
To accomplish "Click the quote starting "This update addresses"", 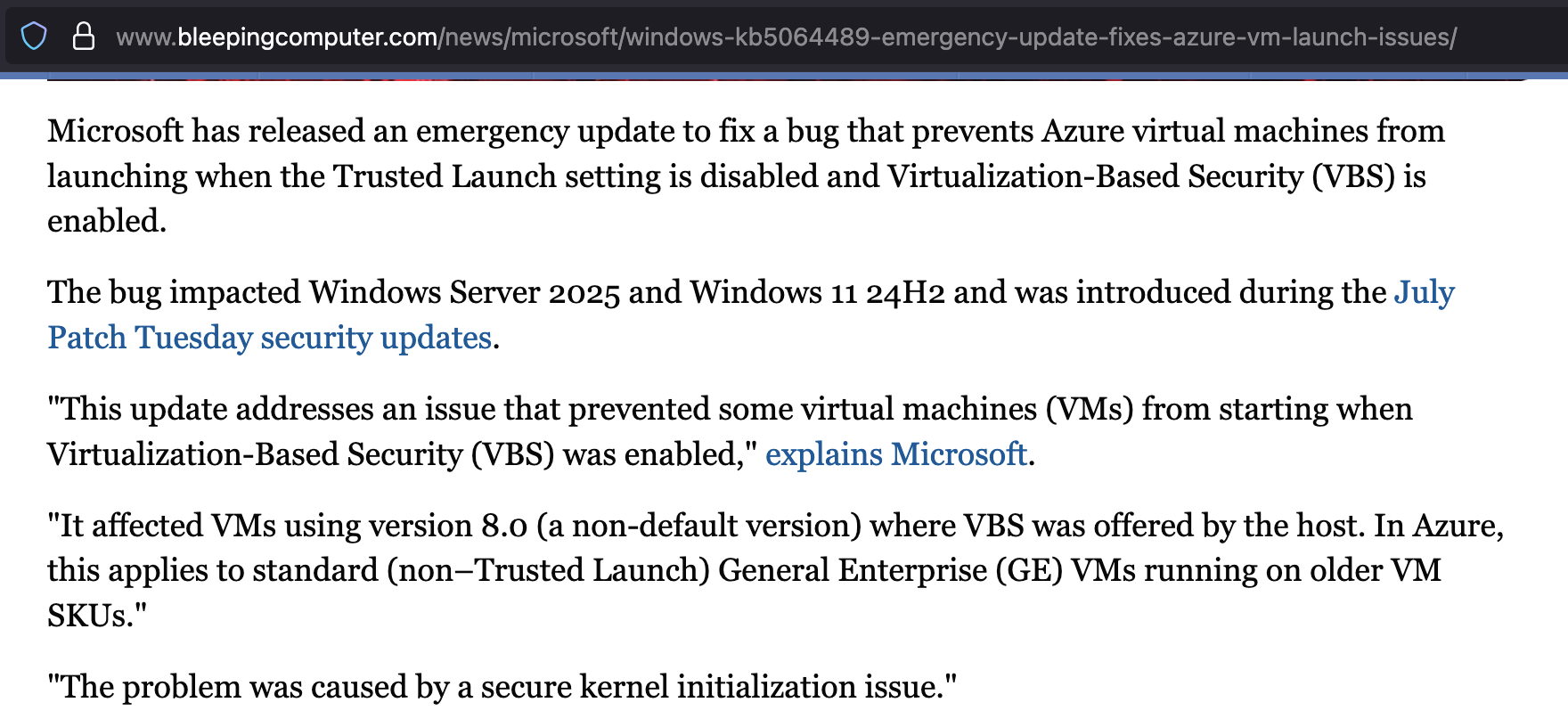I will (x=624, y=409).
